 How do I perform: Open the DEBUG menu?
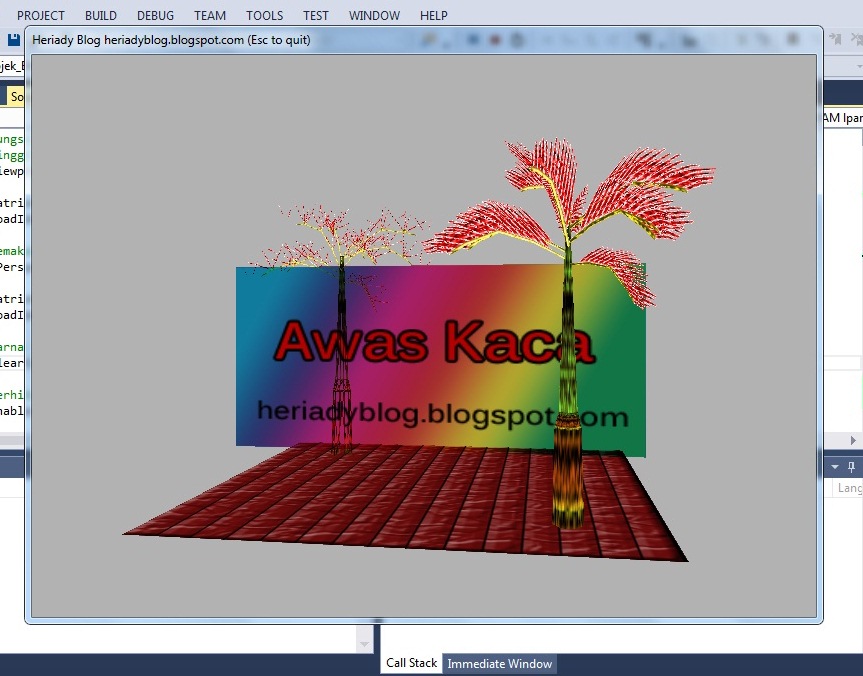[155, 15]
